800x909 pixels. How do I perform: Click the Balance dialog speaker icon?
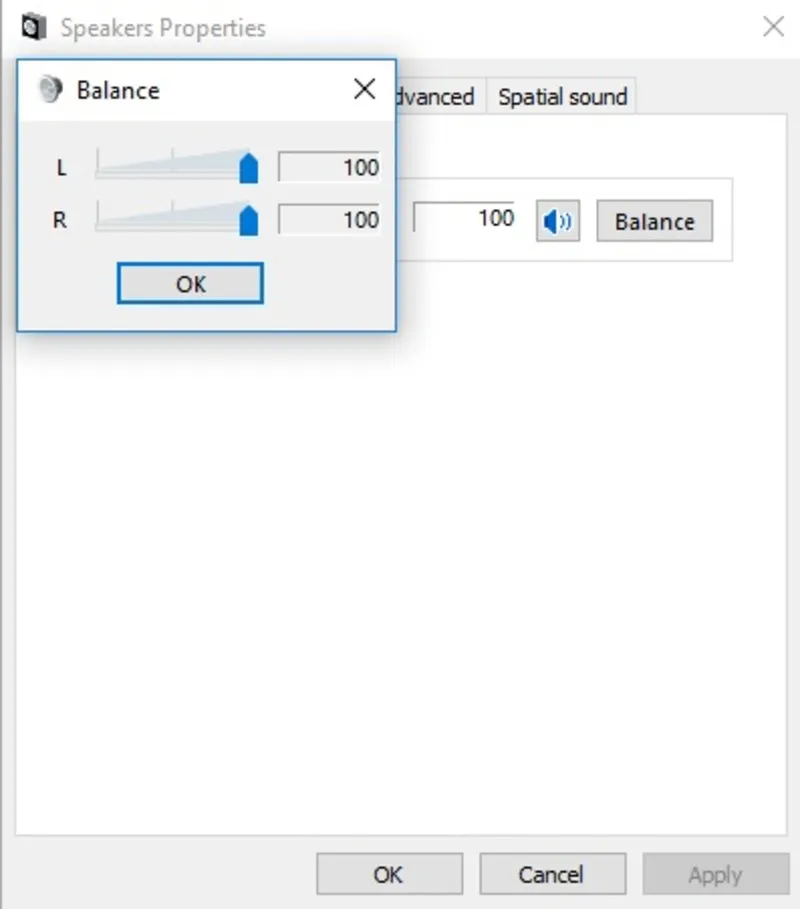click(x=50, y=90)
